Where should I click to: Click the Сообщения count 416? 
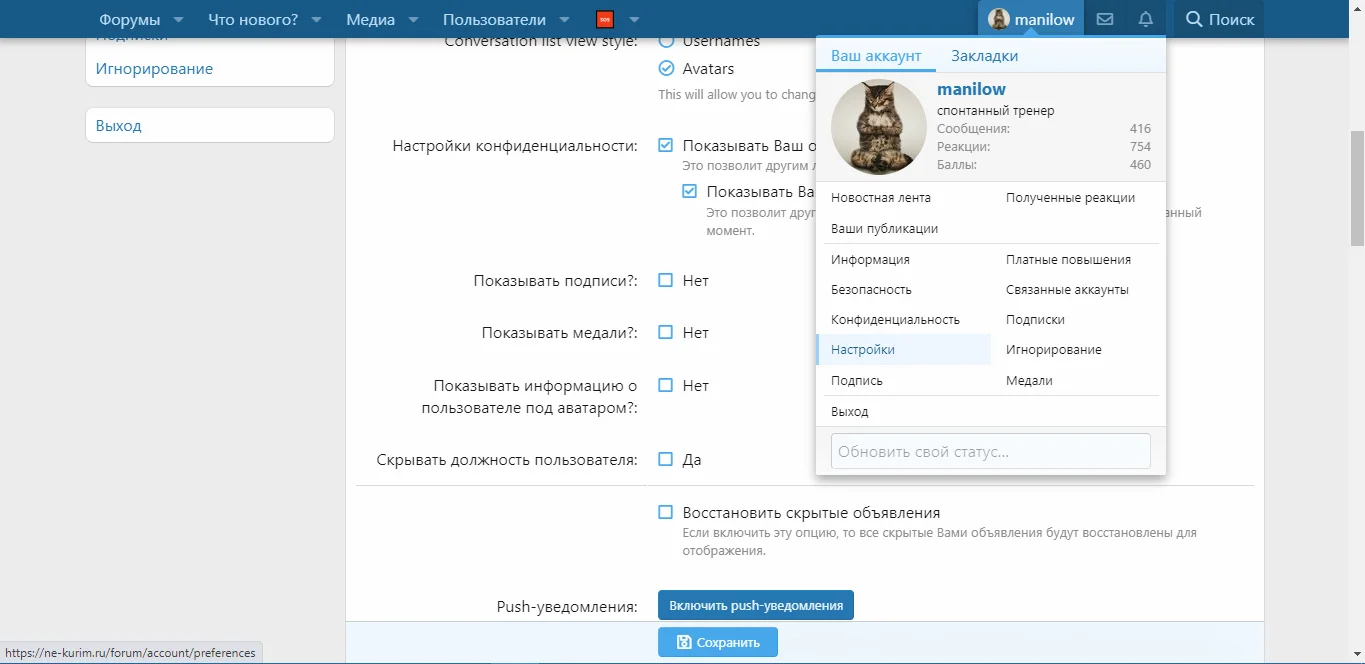(1140, 128)
